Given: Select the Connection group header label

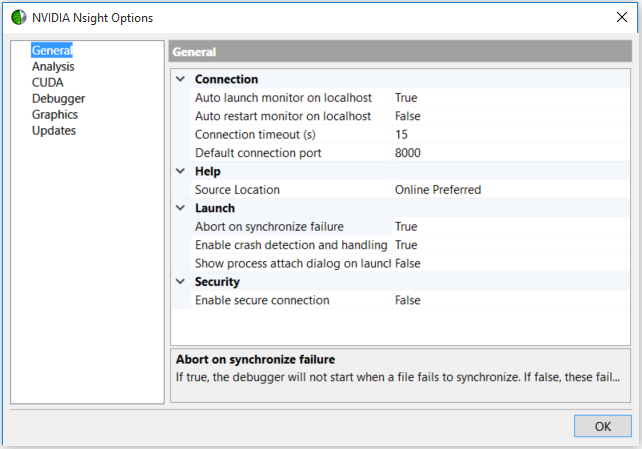Looking at the screenshot, I should click(x=226, y=79).
